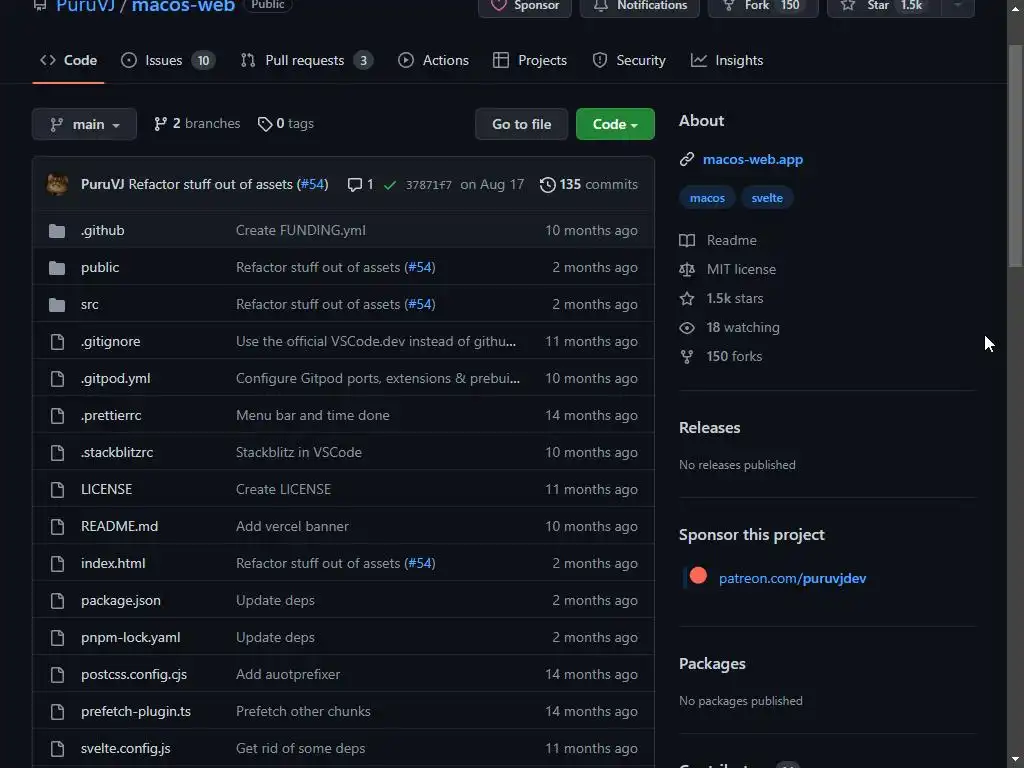Open the Insights tab
Screen dimensions: 1024x768
coord(727,60)
